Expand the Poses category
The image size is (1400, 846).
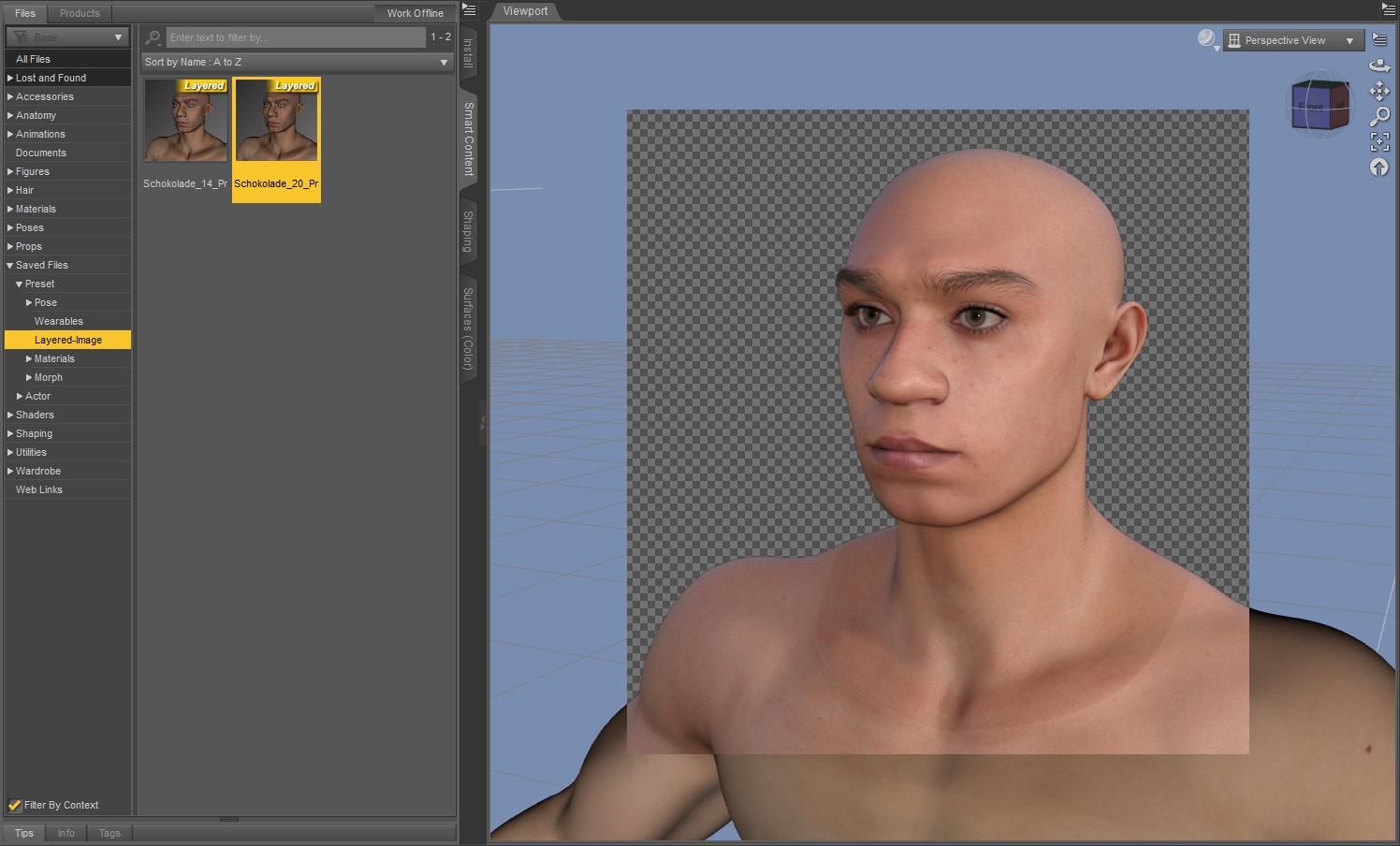(10, 227)
